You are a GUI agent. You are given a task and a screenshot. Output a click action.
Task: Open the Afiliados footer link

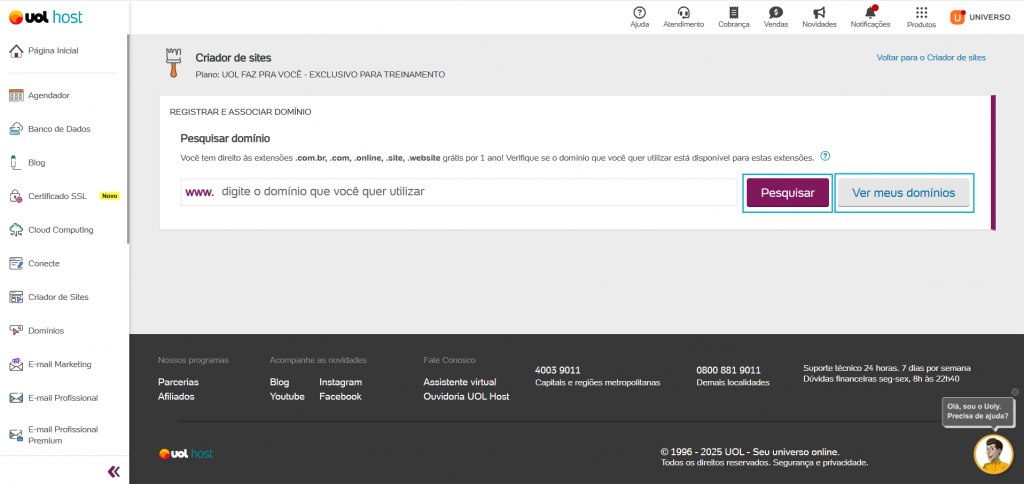176,396
